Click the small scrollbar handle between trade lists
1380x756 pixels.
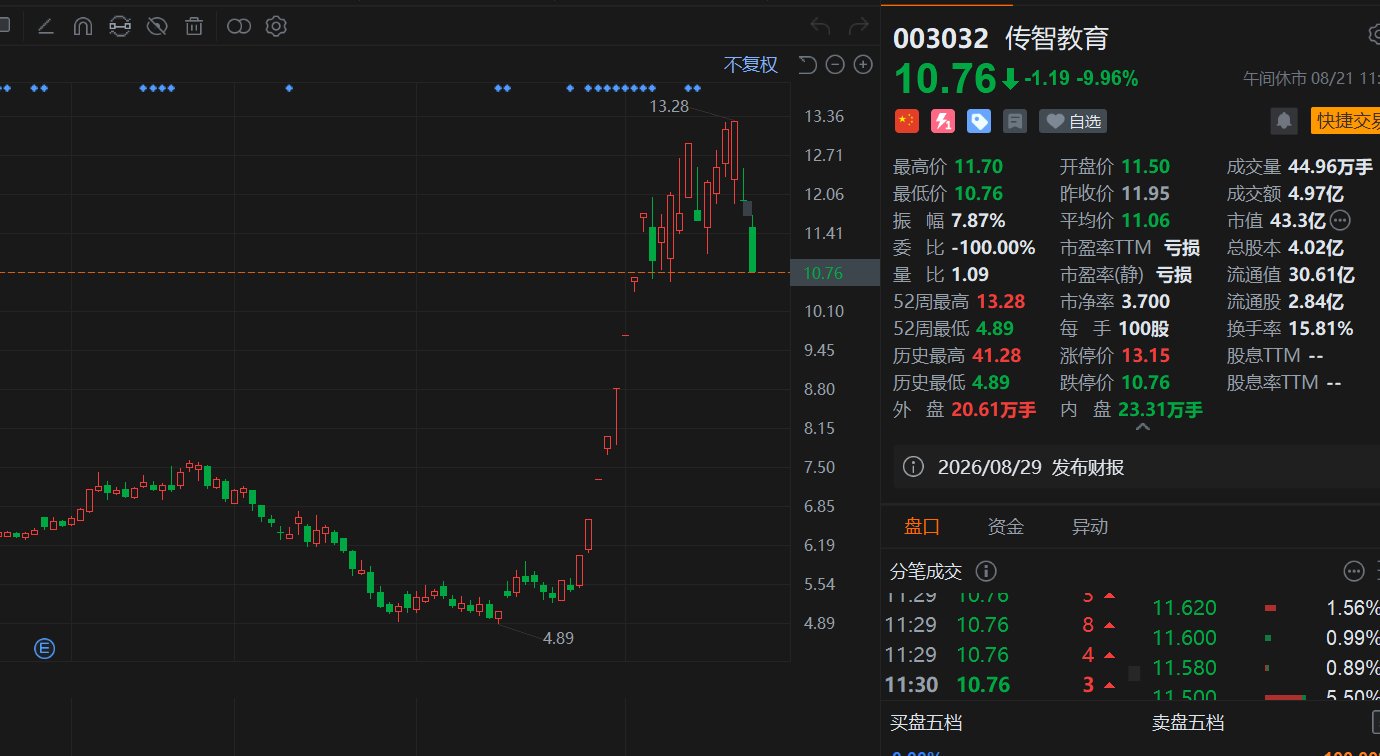point(1133,673)
